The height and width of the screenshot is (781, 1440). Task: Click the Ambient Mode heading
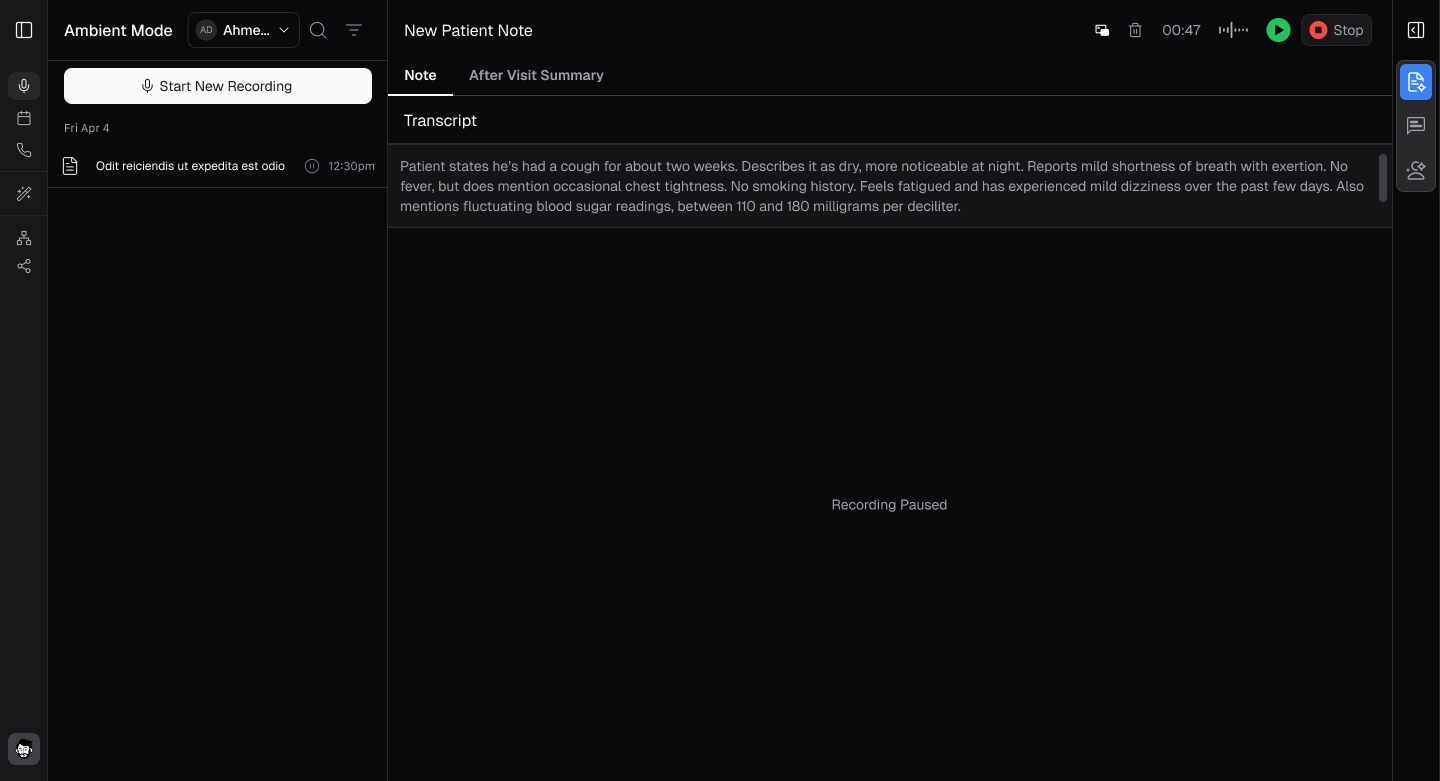click(118, 30)
